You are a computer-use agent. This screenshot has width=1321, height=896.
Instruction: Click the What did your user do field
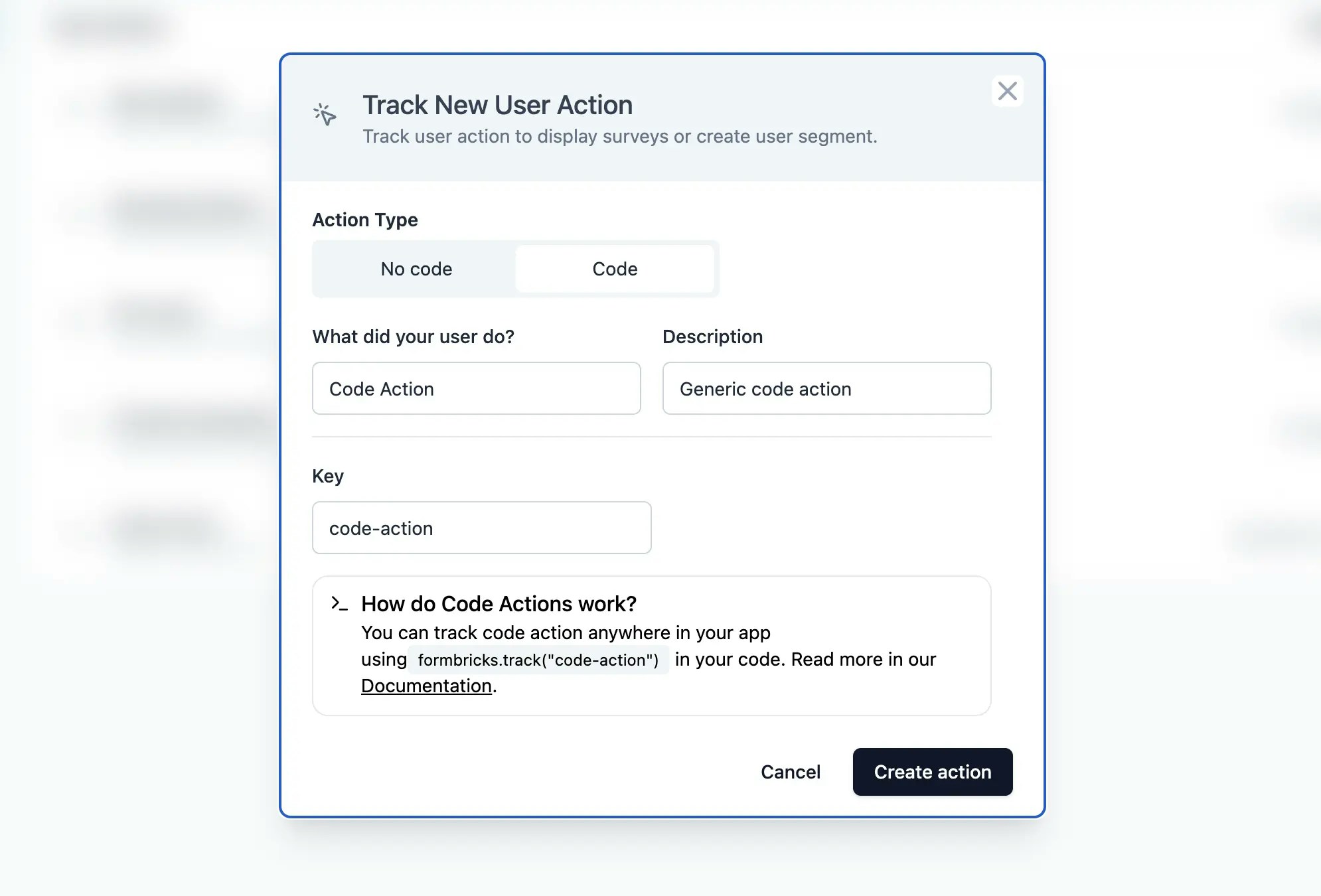(475, 389)
